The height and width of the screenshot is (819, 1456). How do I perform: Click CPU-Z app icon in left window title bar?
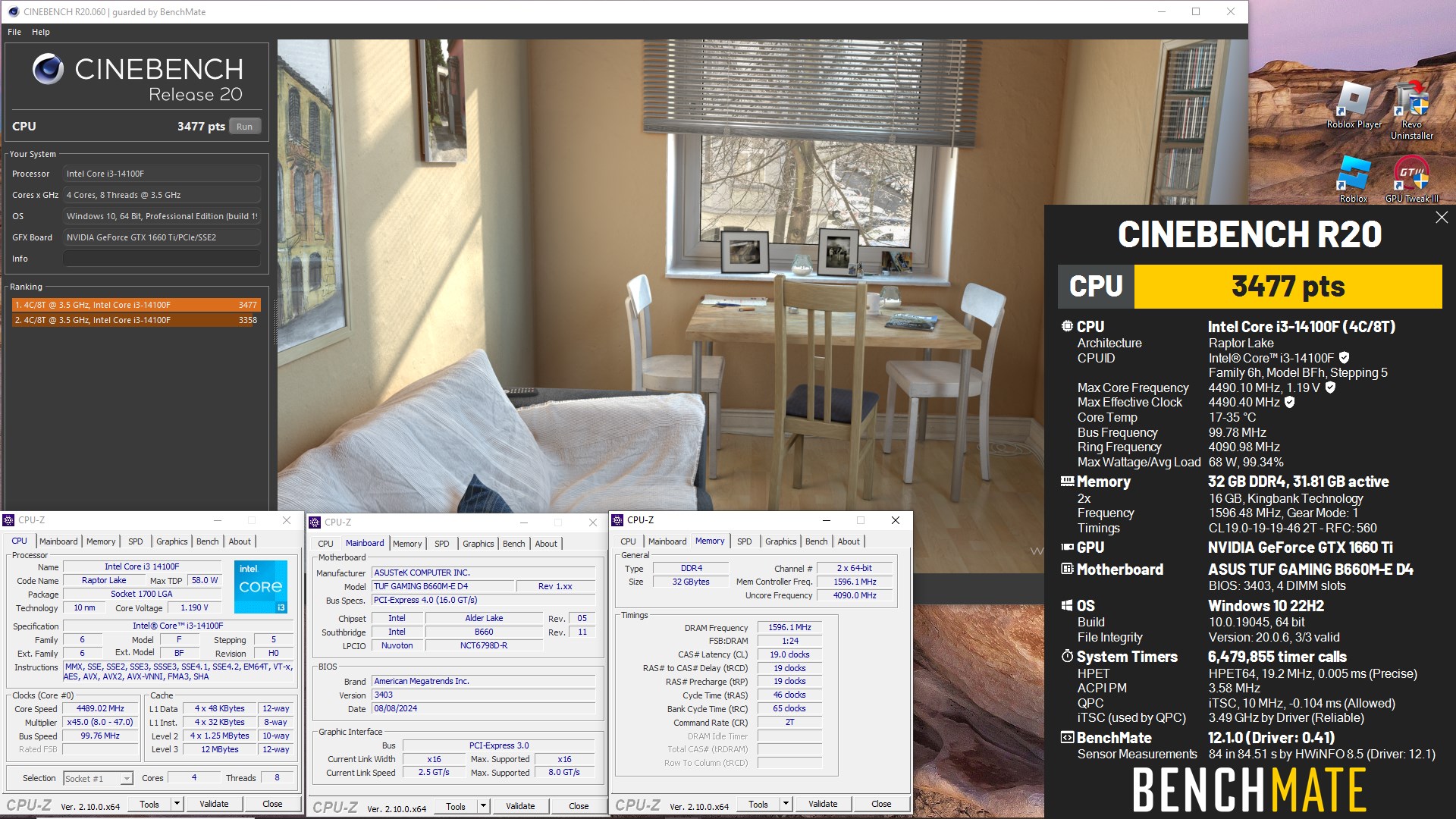[x=8, y=520]
